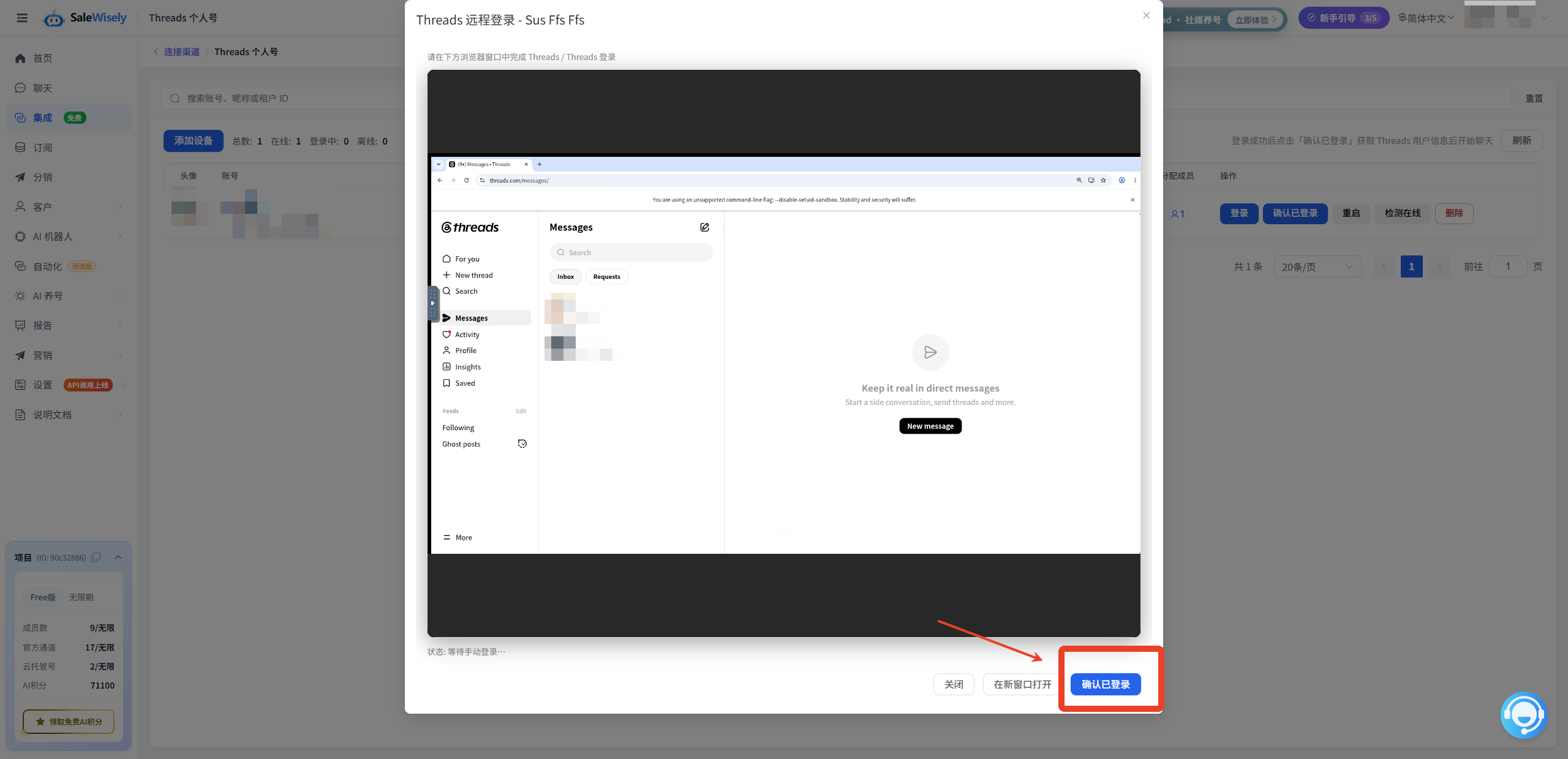The height and width of the screenshot is (759, 1568).
Task: Collapse the 项目 project panel chevron
Action: click(118, 557)
